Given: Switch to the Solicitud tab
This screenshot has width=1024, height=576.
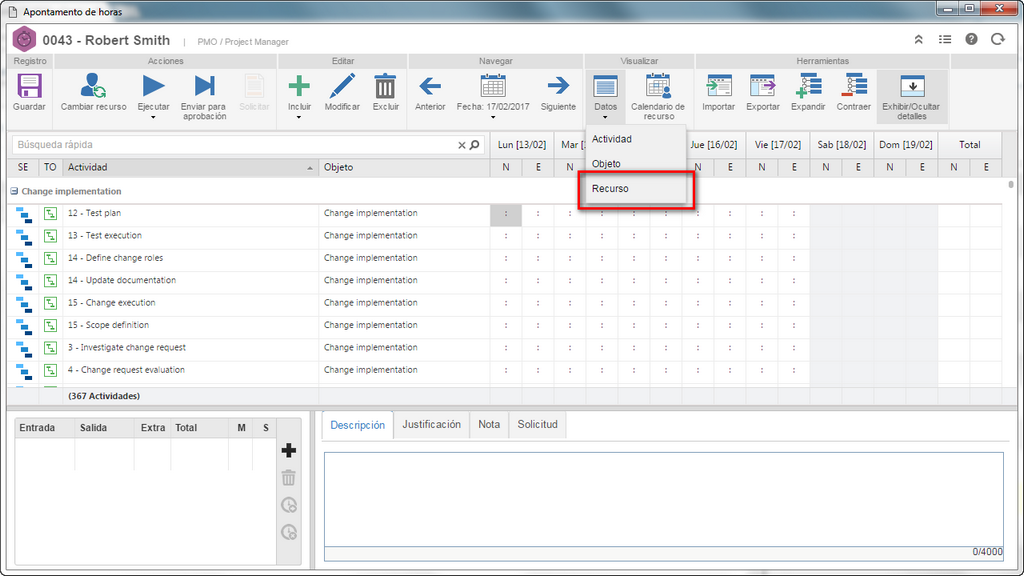Looking at the screenshot, I should coord(537,424).
